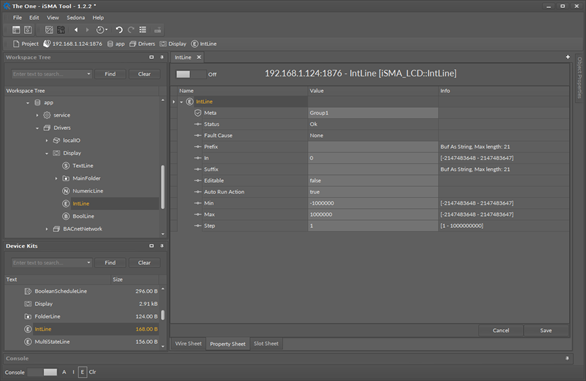Click the dark grid icon in toolbar
The height and width of the screenshot is (381, 586).
pyautogui.click(x=61, y=30)
